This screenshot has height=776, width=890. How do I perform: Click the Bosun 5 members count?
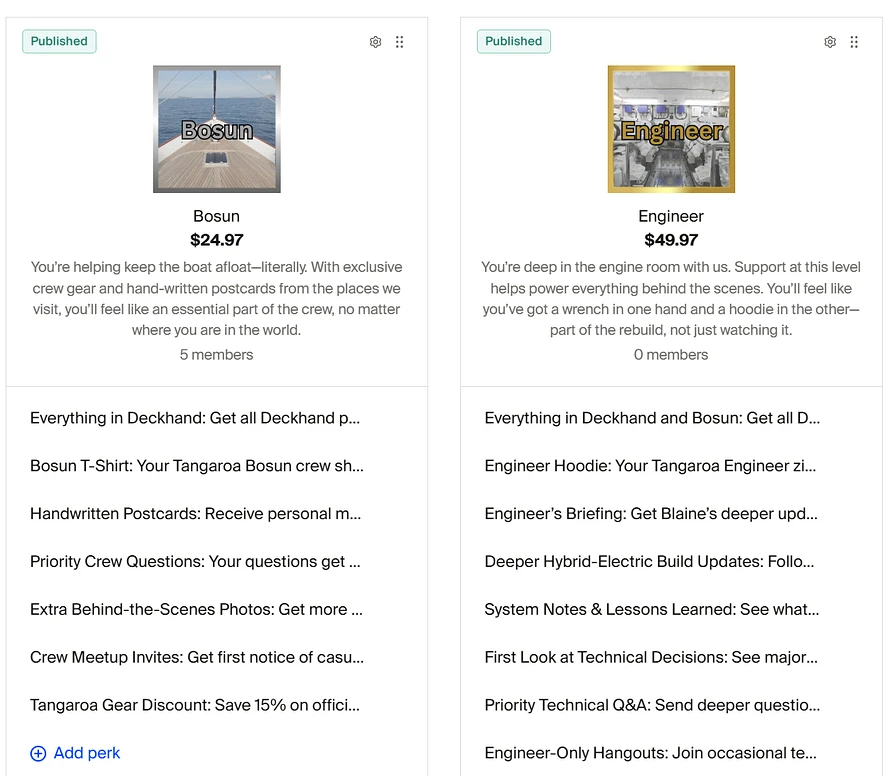point(216,355)
